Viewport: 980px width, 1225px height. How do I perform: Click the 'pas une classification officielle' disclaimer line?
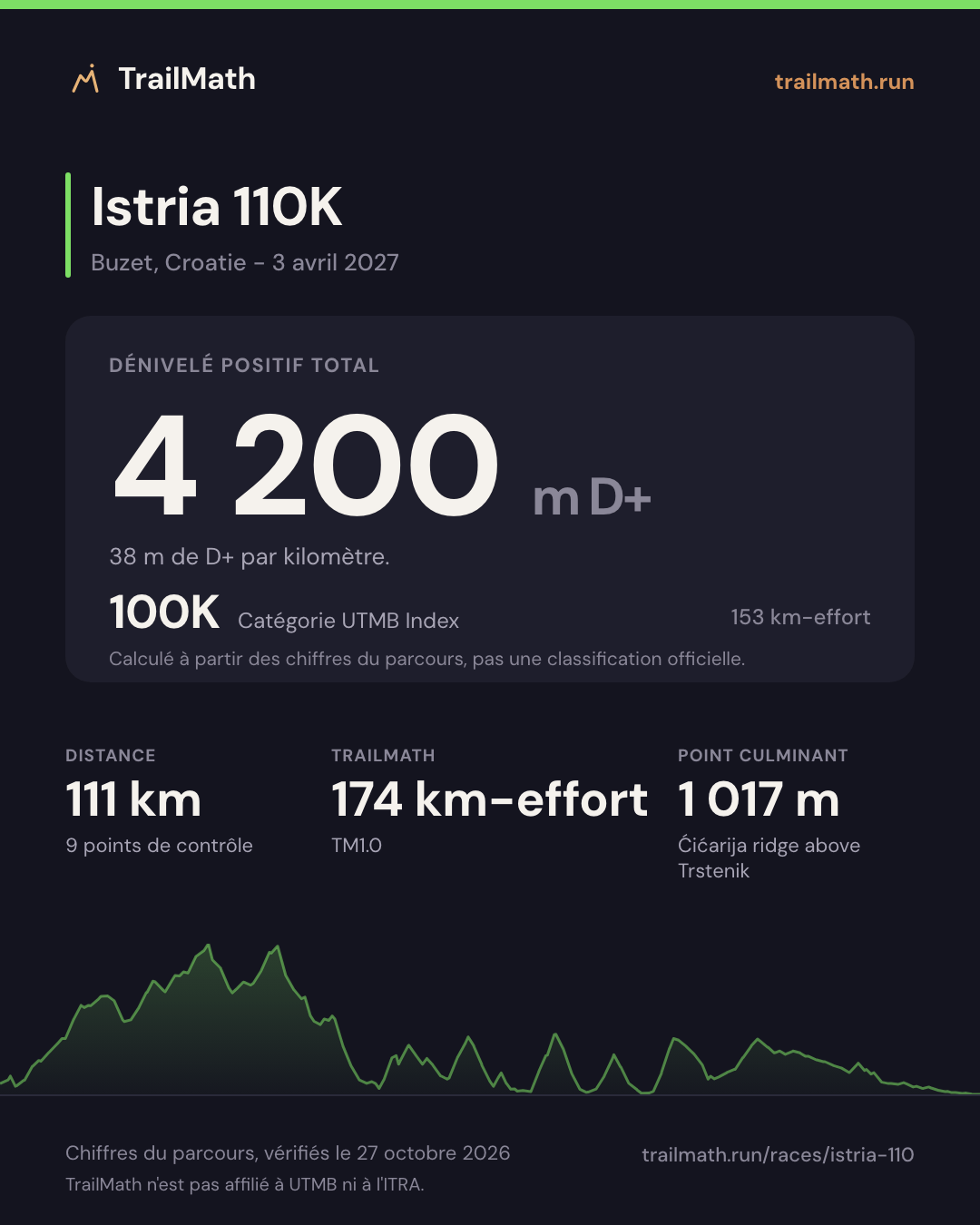click(426, 659)
